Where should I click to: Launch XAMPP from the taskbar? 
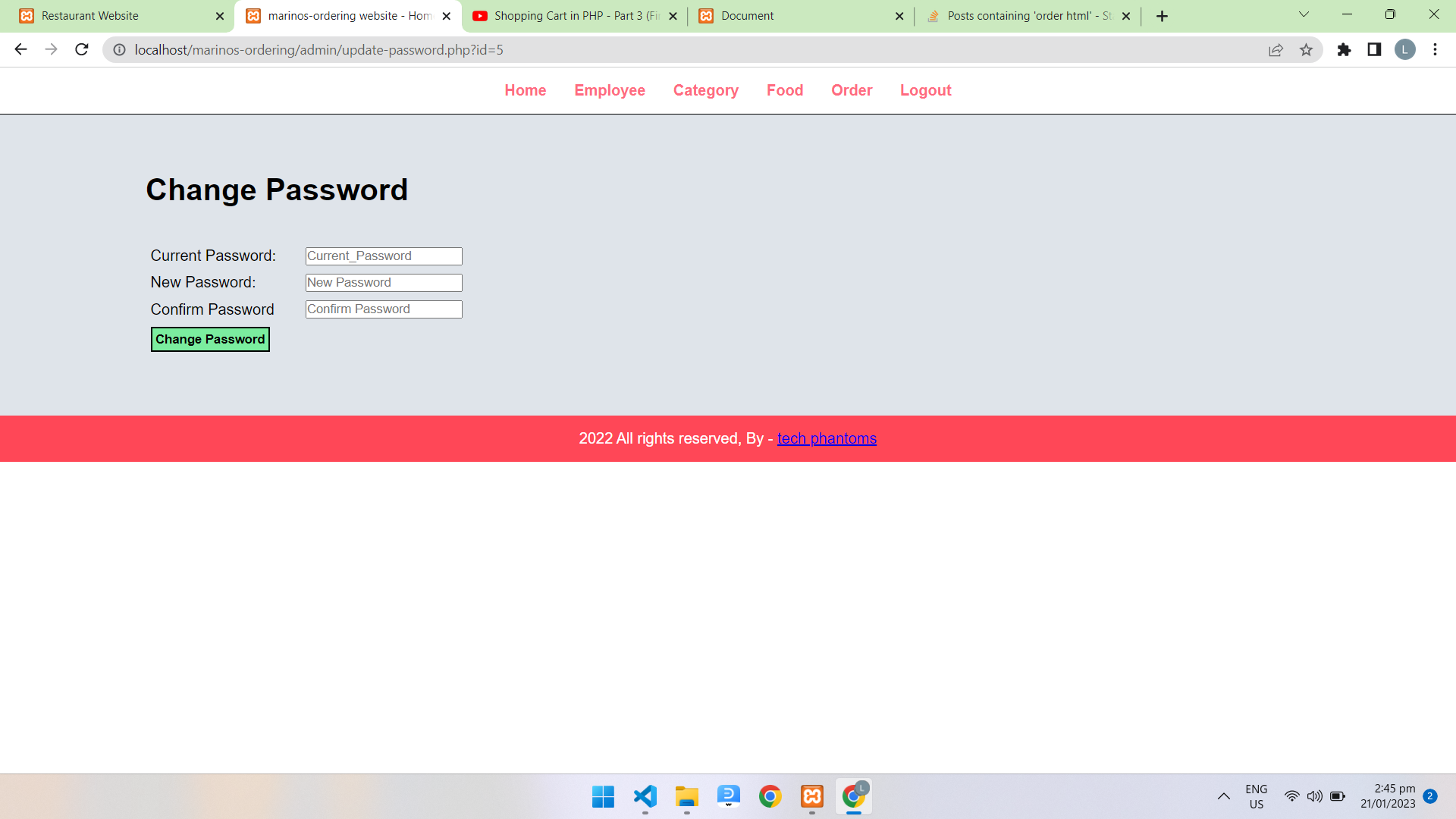point(811,796)
